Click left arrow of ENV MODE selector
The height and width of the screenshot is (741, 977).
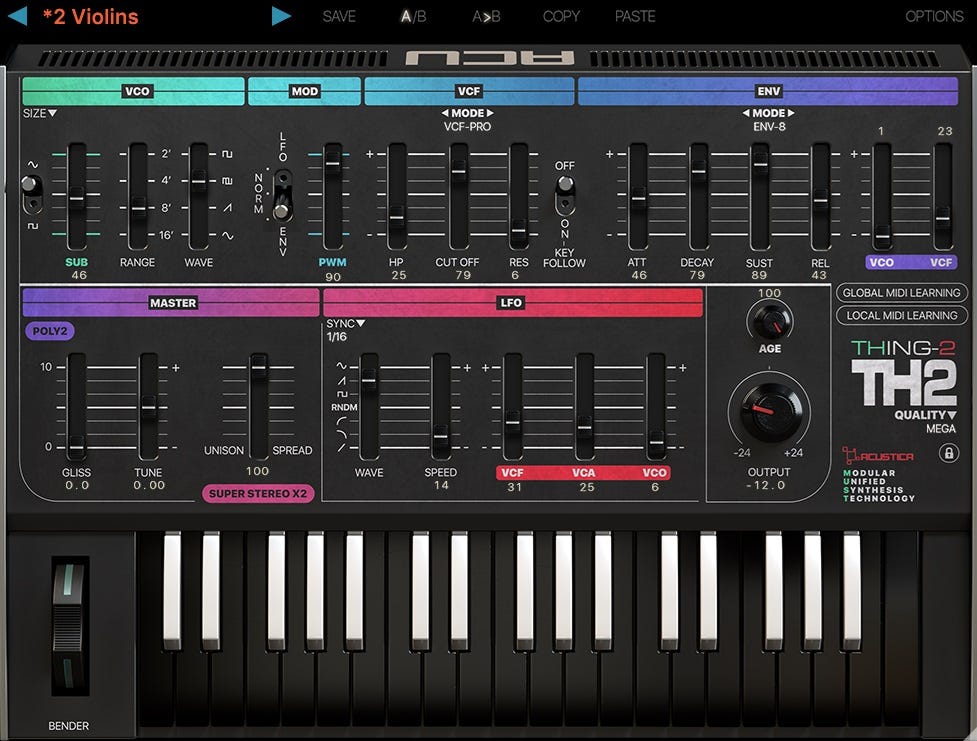746,113
